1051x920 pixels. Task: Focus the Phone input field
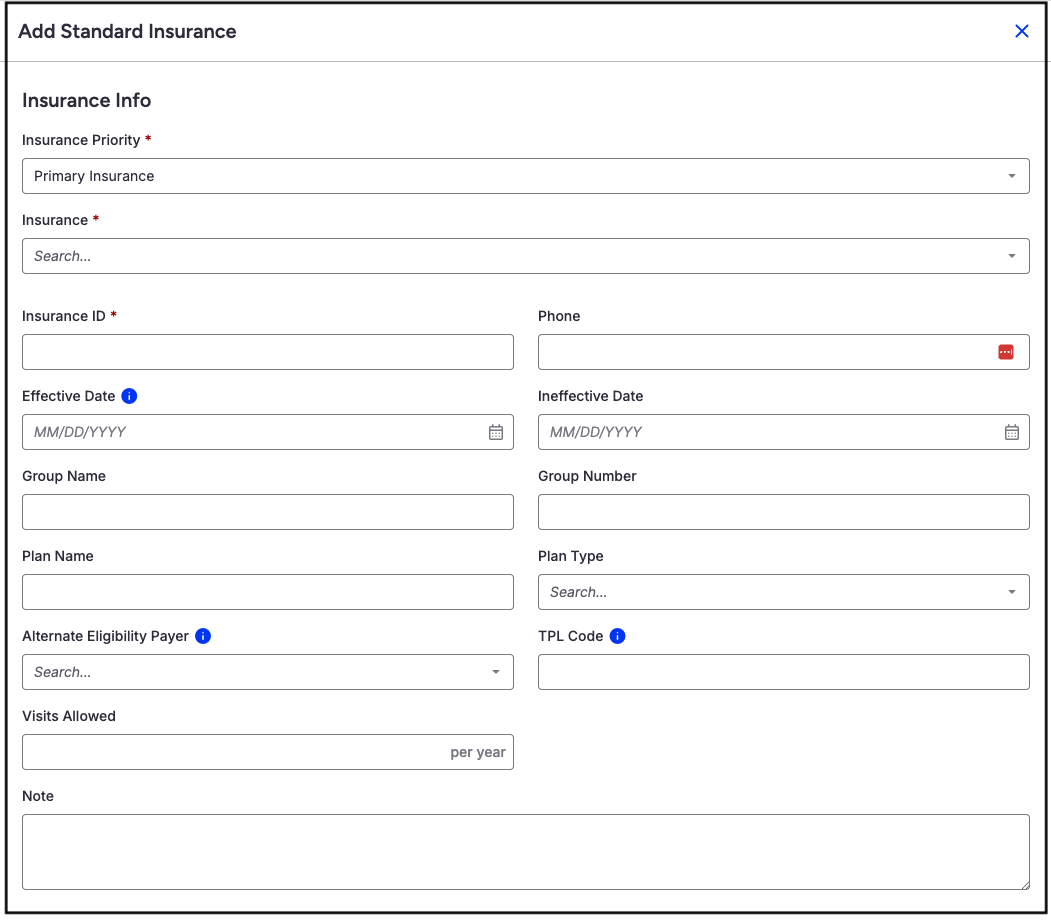[x=765, y=352]
